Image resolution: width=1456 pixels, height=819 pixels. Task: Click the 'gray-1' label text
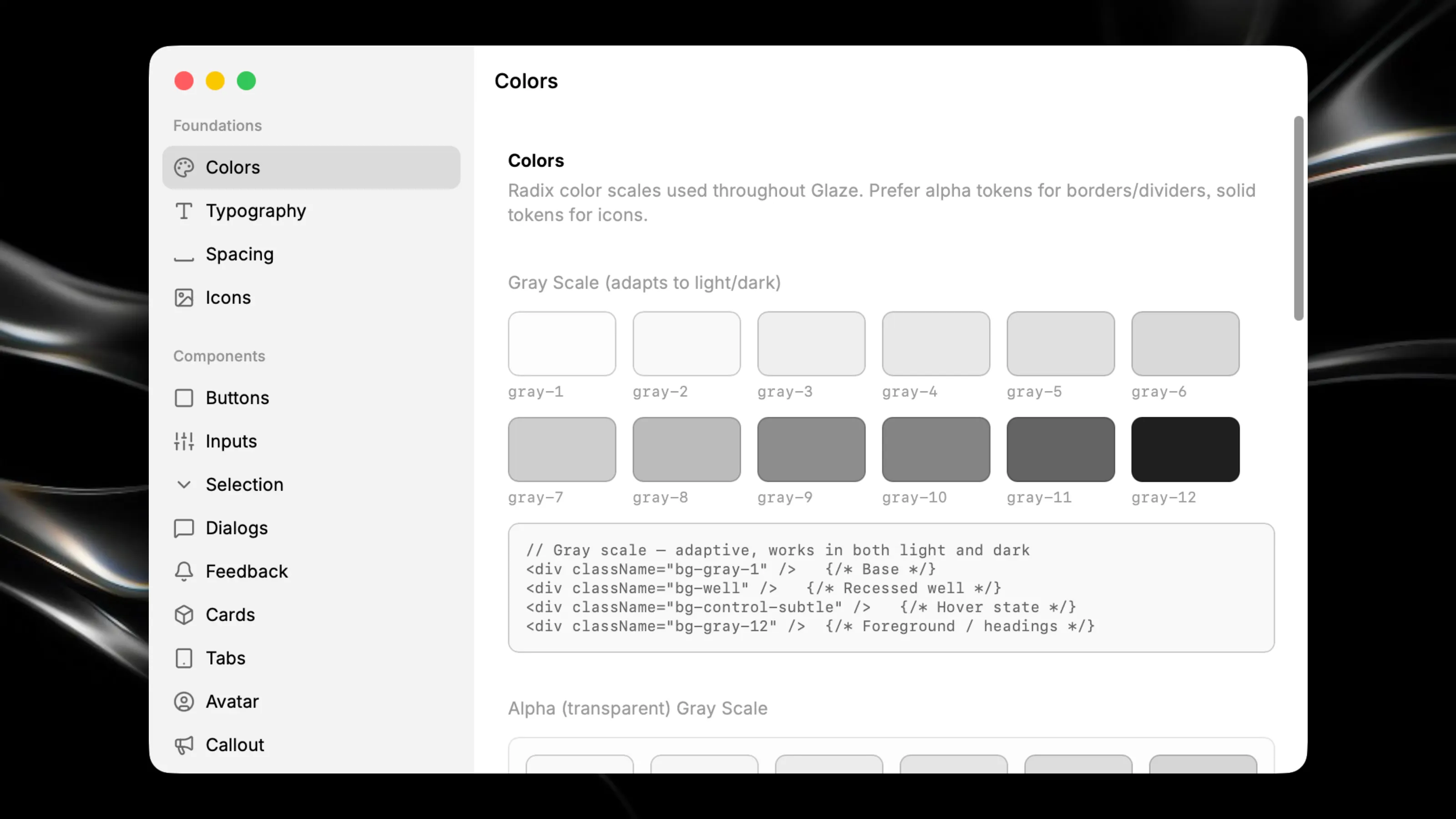click(535, 392)
